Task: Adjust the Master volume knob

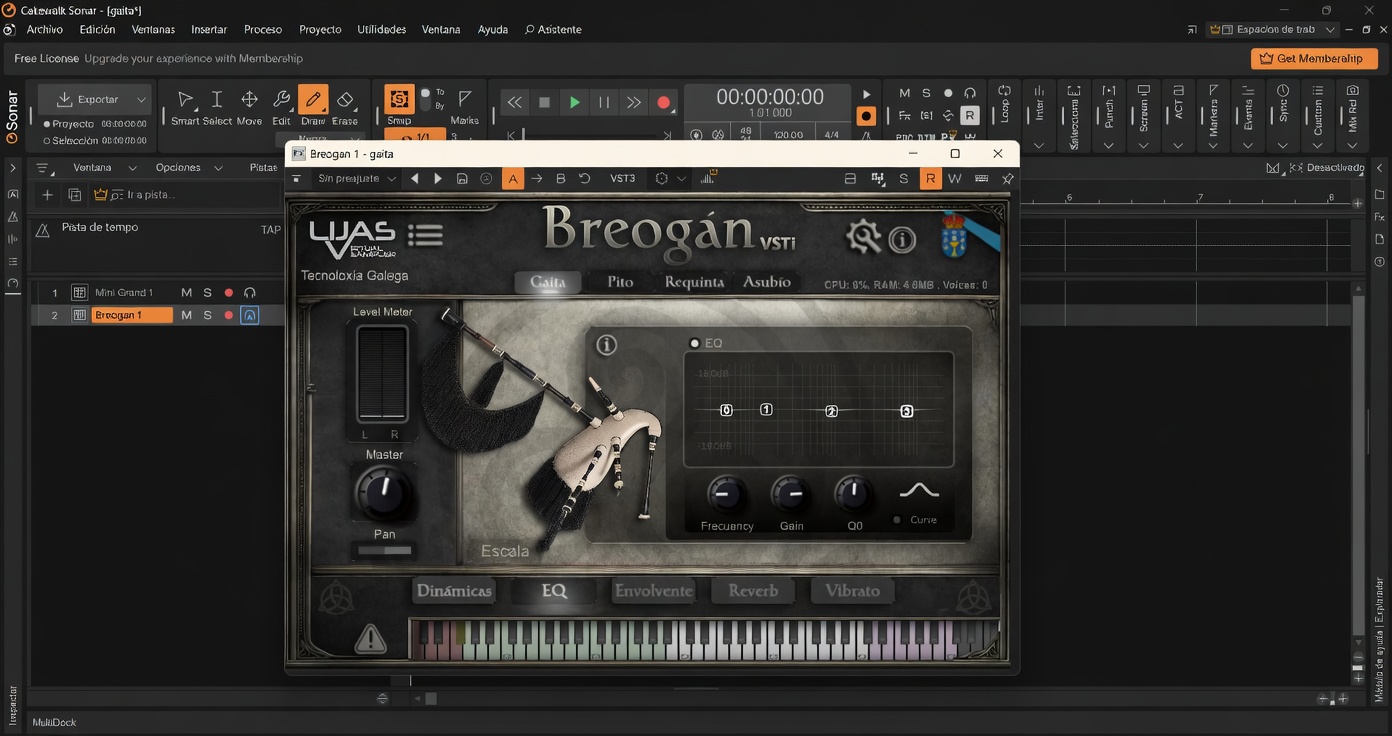Action: (x=383, y=491)
